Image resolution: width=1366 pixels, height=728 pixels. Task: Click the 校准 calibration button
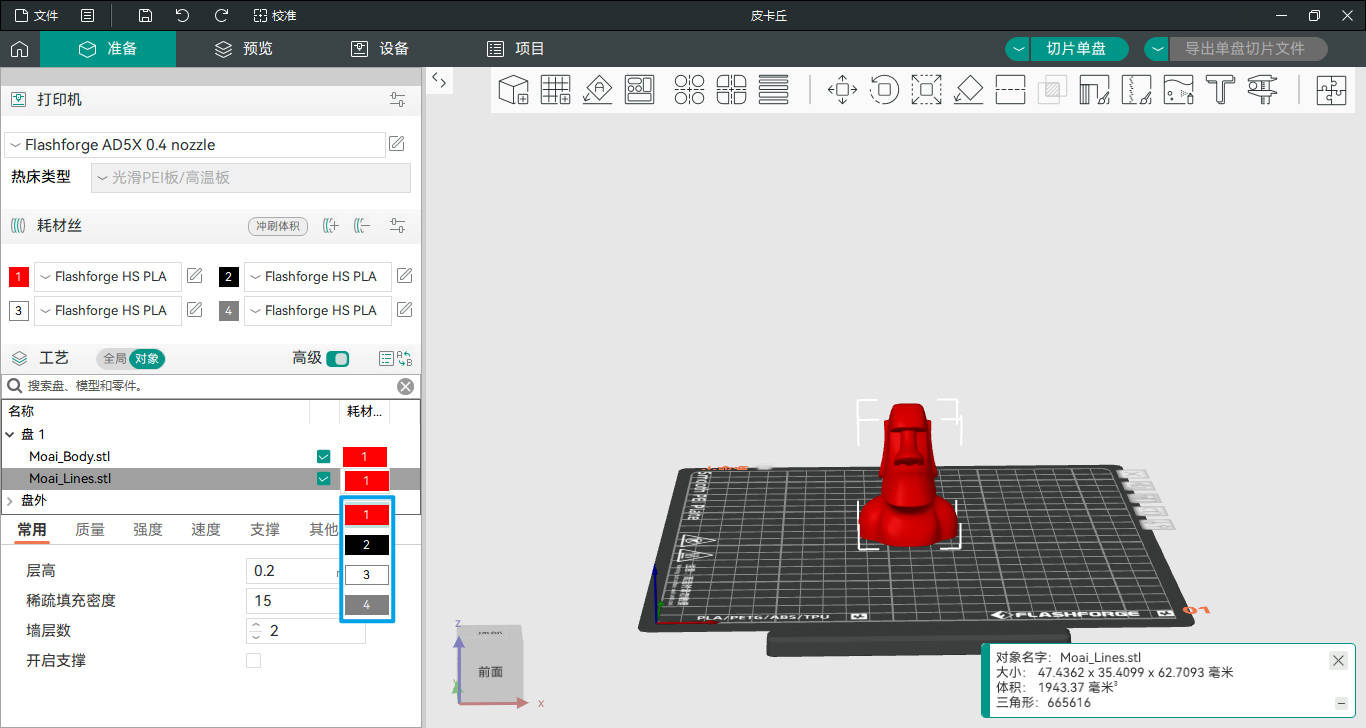coord(275,16)
